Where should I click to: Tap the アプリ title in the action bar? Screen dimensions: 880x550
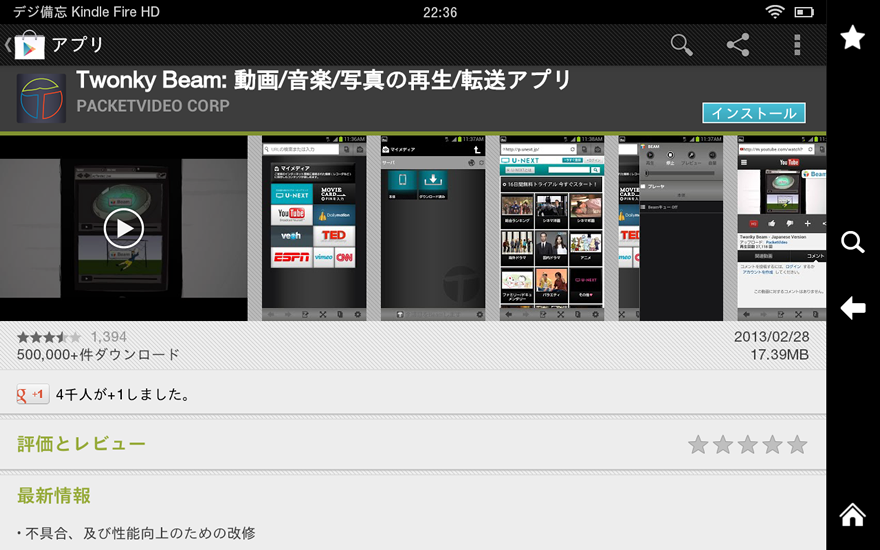78,44
